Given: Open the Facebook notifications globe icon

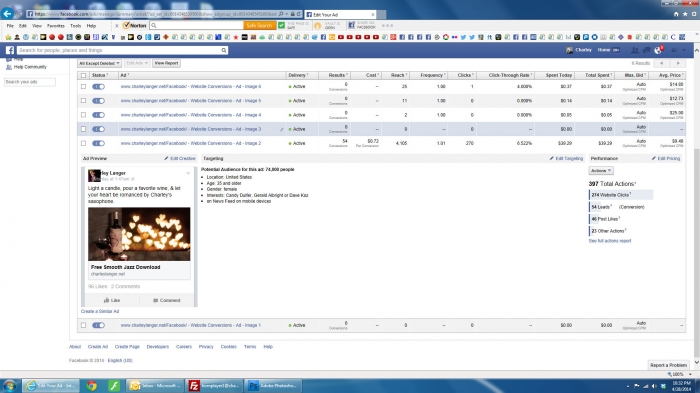Looking at the screenshot, I should (658, 50).
